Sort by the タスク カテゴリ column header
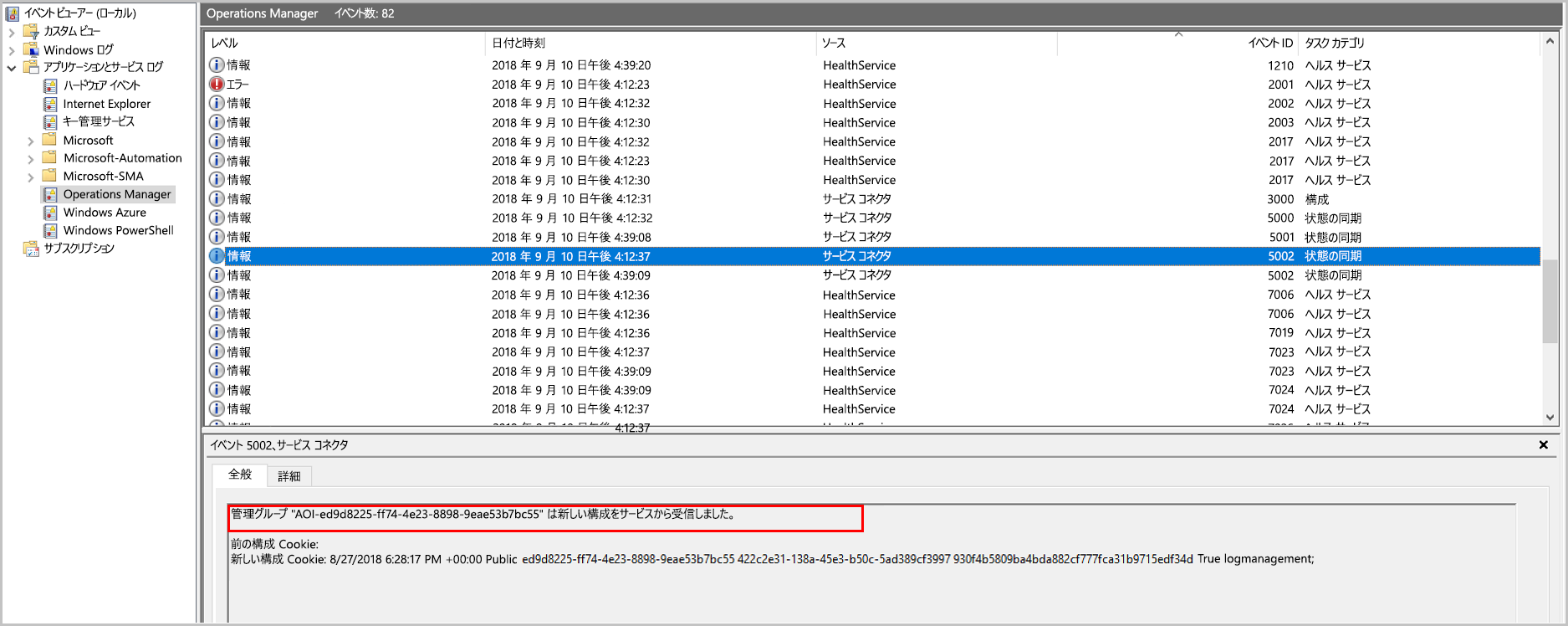This screenshot has width=1568, height=626. click(1419, 43)
